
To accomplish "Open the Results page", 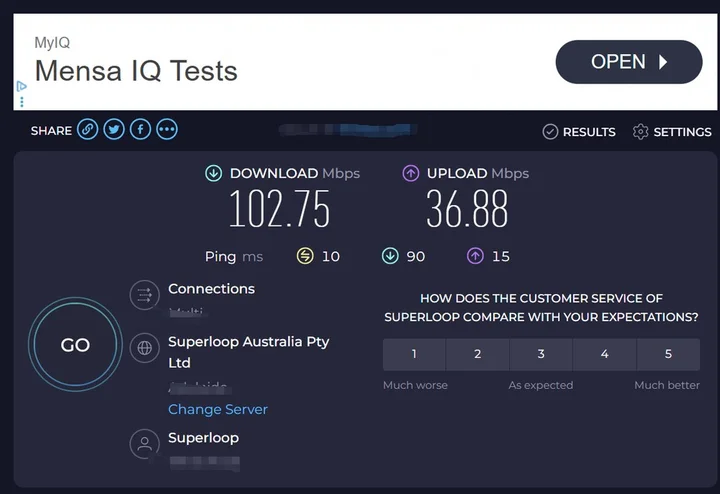I will coord(579,131).
